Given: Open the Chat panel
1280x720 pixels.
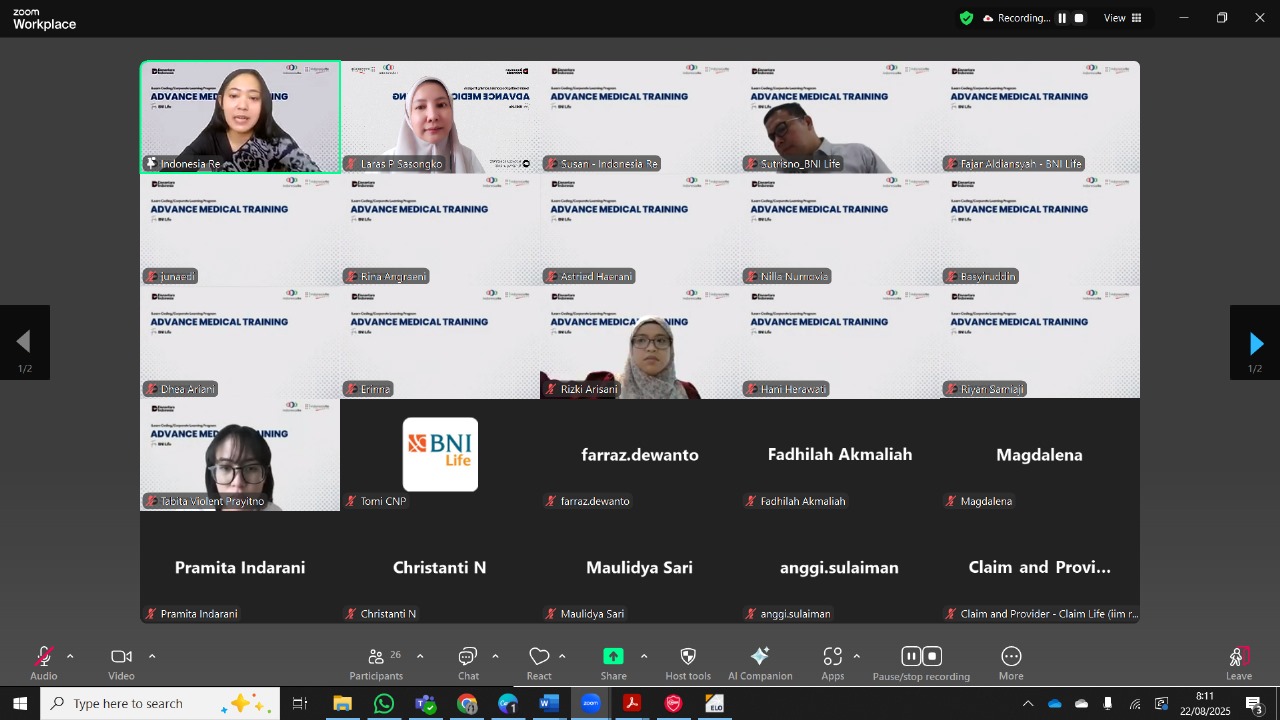Looking at the screenshot, I should 468,662.
